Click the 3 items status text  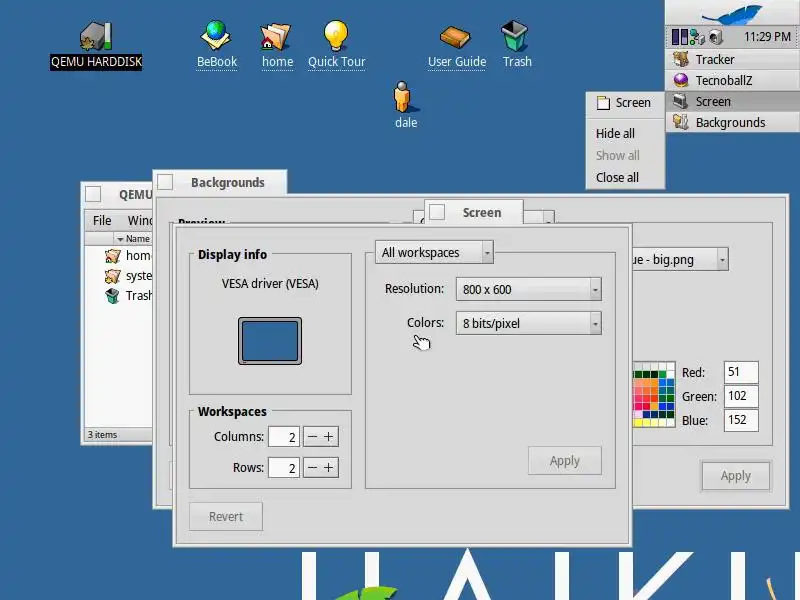click(103, 435)
